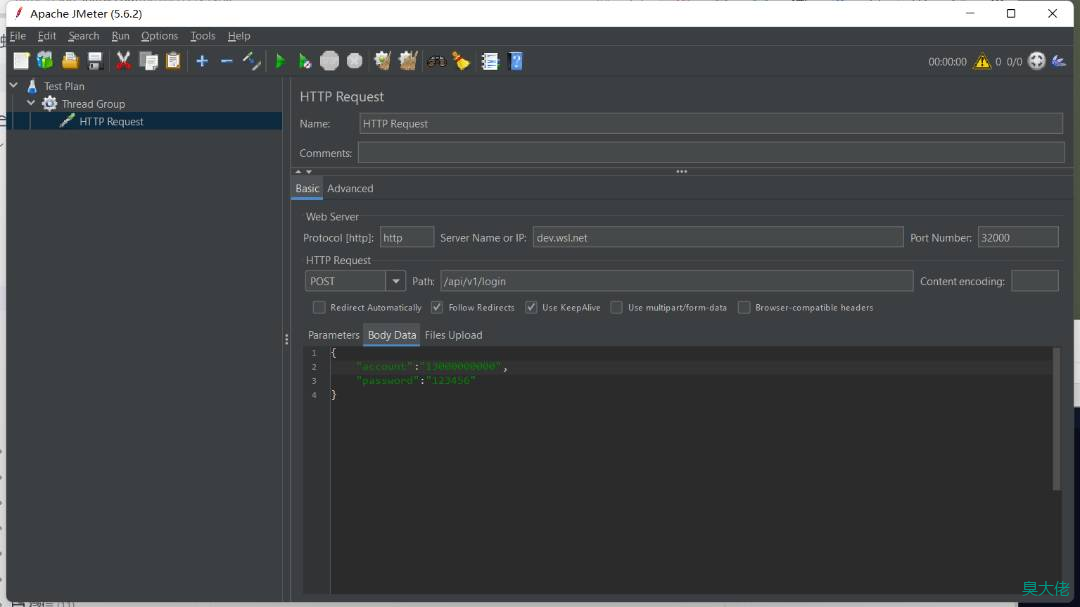
Task: Click the JMeter feather icon at far right
Action: coord(1059,61)
